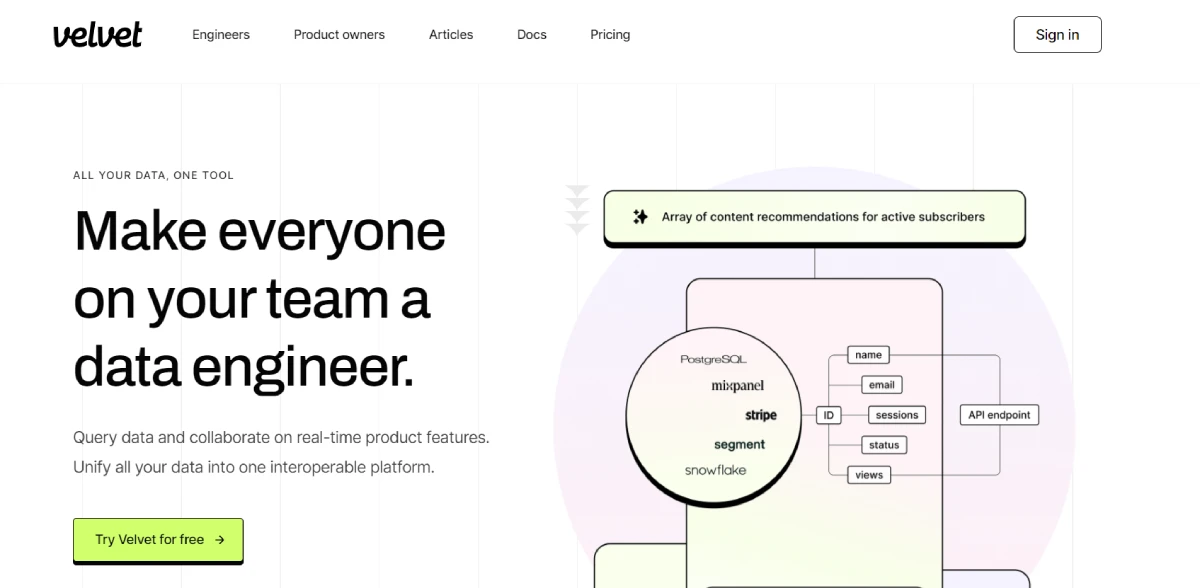Go to the Articles page
Viewport: 1200px width, 588px height.
tap(451, 34)
